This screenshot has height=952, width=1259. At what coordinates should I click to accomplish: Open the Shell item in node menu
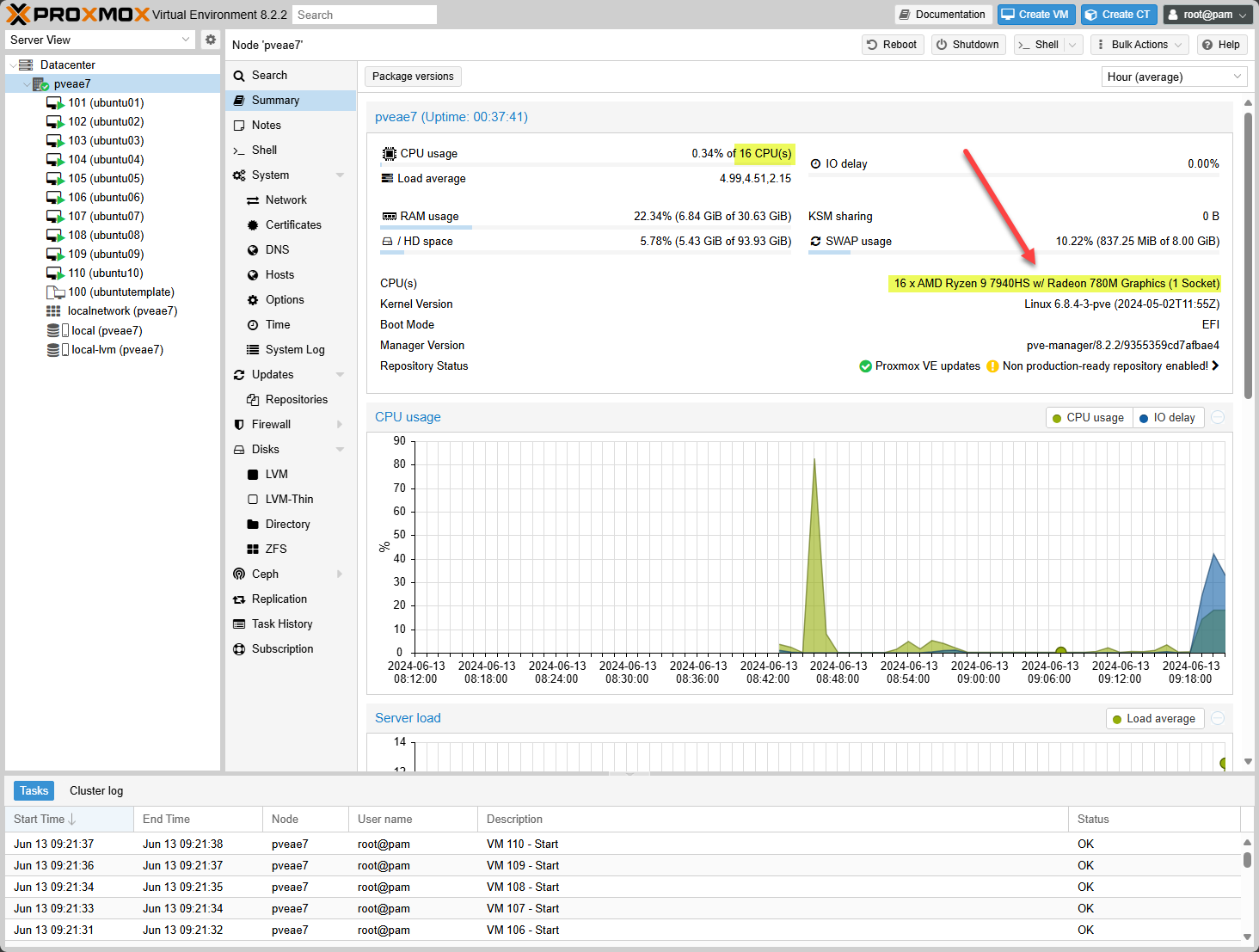(291, 150)
